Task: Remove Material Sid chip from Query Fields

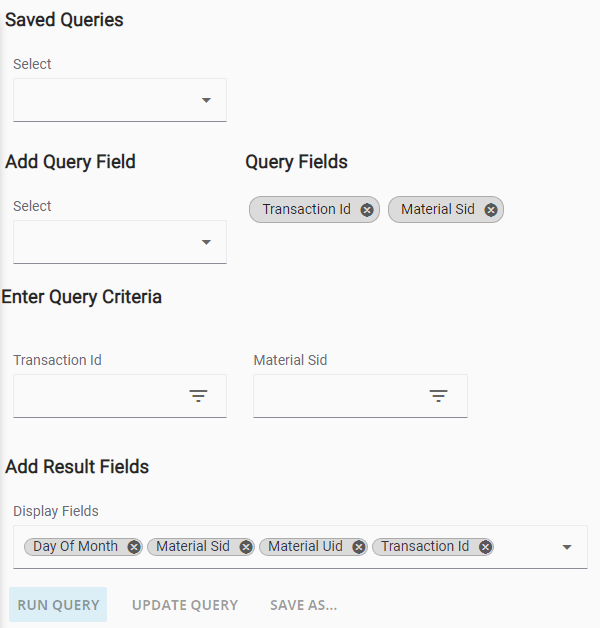Action: [491, 210]
